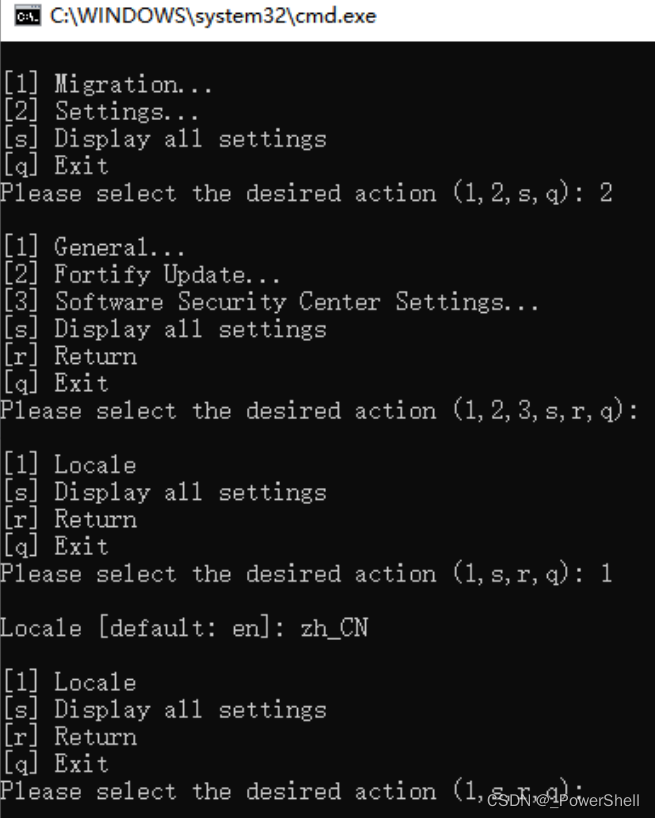Place cursor after the "(1,2,3,s,r,q):" prompt

646,410
